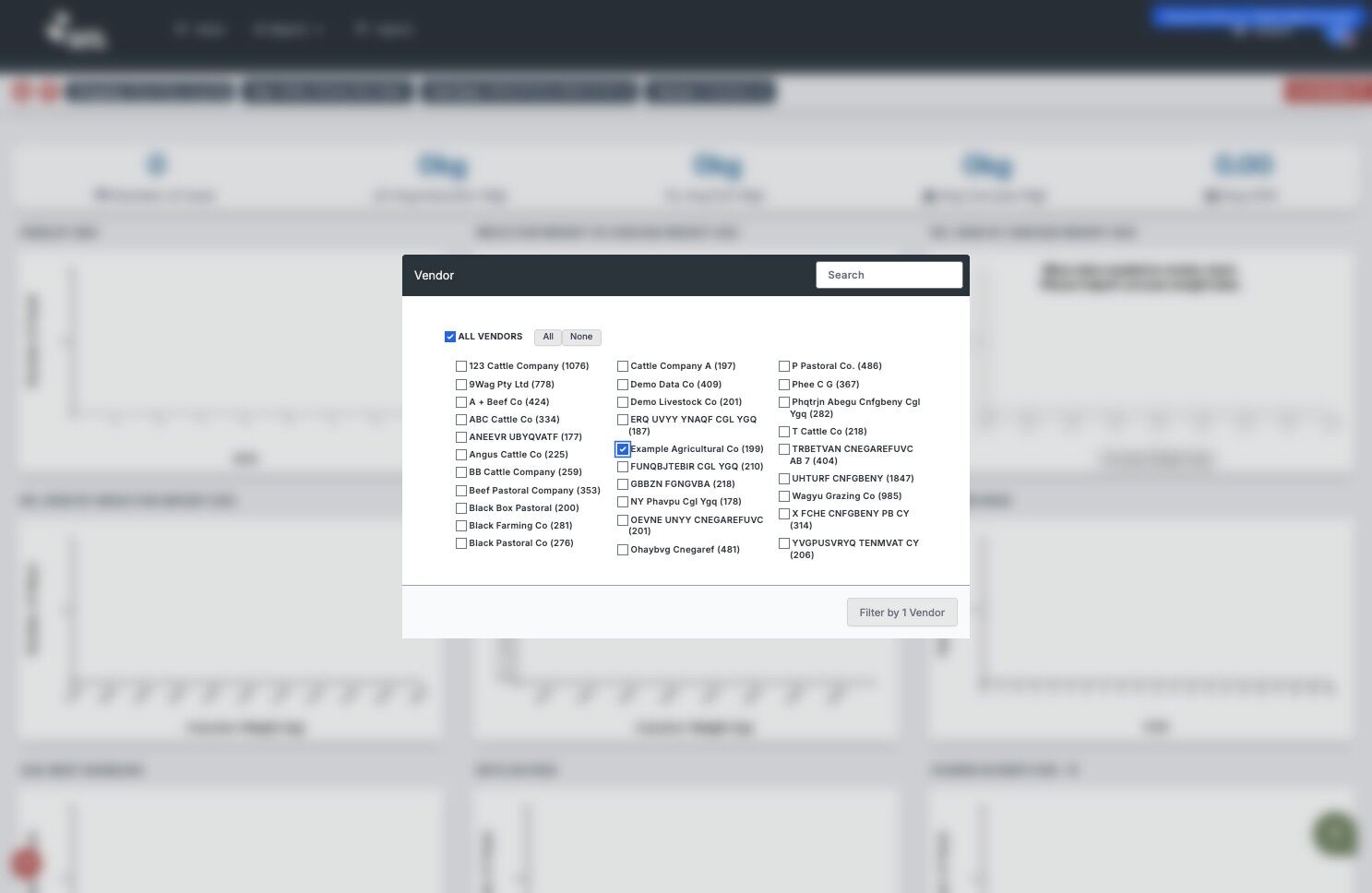
Task: Select UHTURF CNFGBENY (1847) checkbox
Action: [x=784, y=479]
